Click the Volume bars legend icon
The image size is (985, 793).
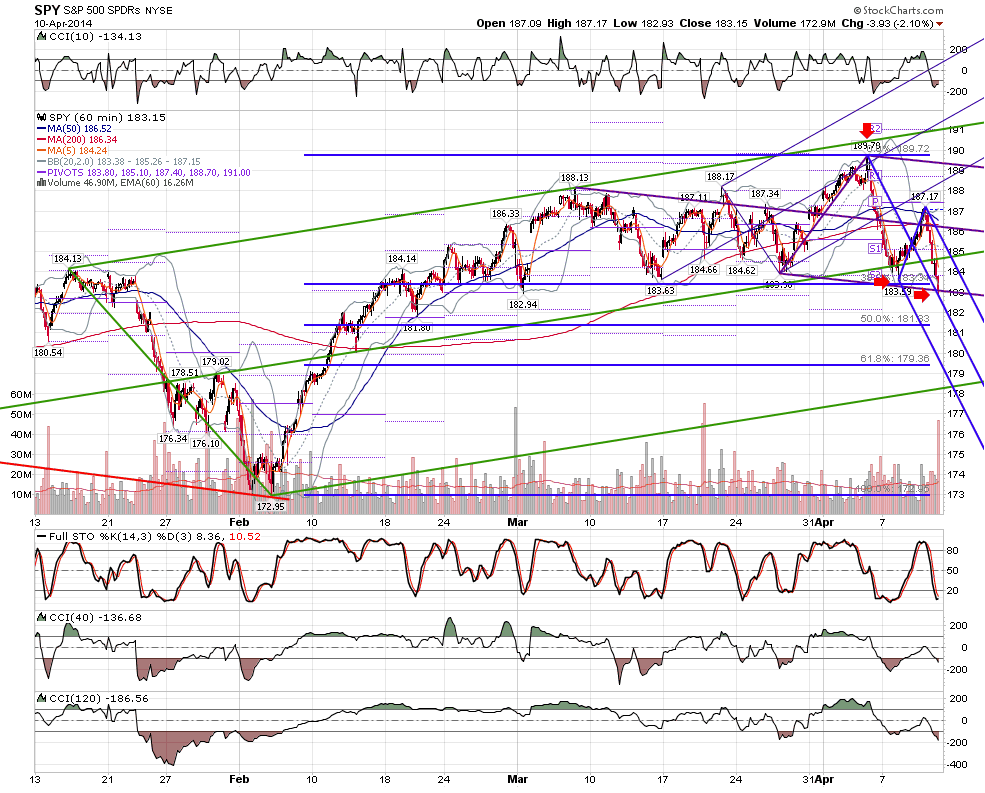pos(42,183)
